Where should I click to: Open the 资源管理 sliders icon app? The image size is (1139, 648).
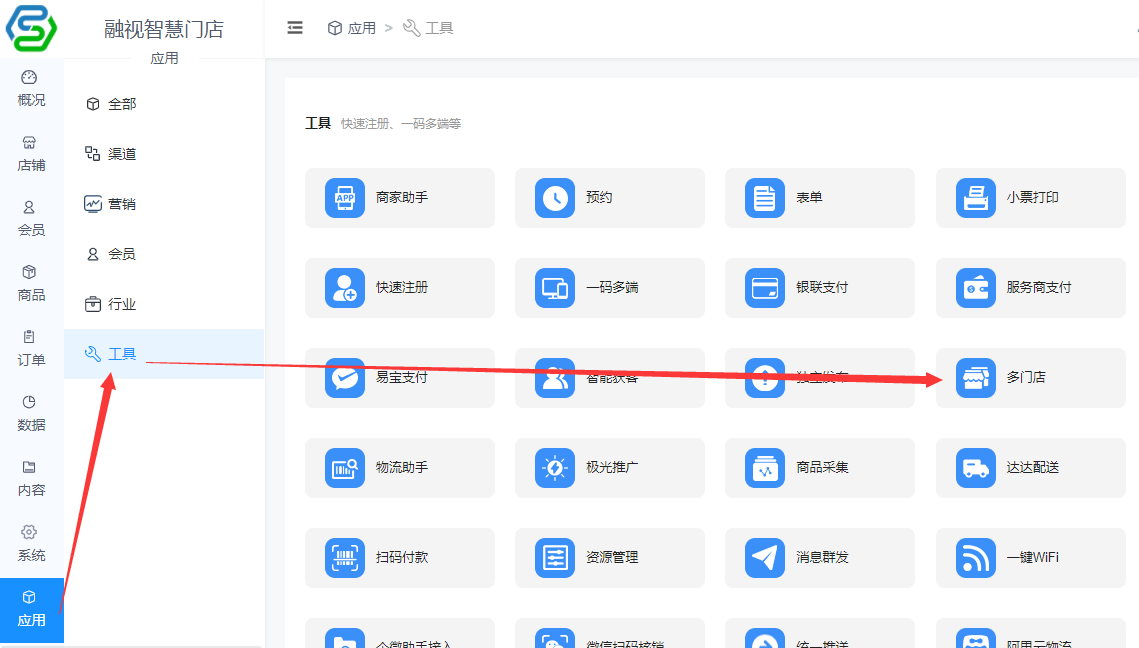pyautogui.click(x=609, y=558)
